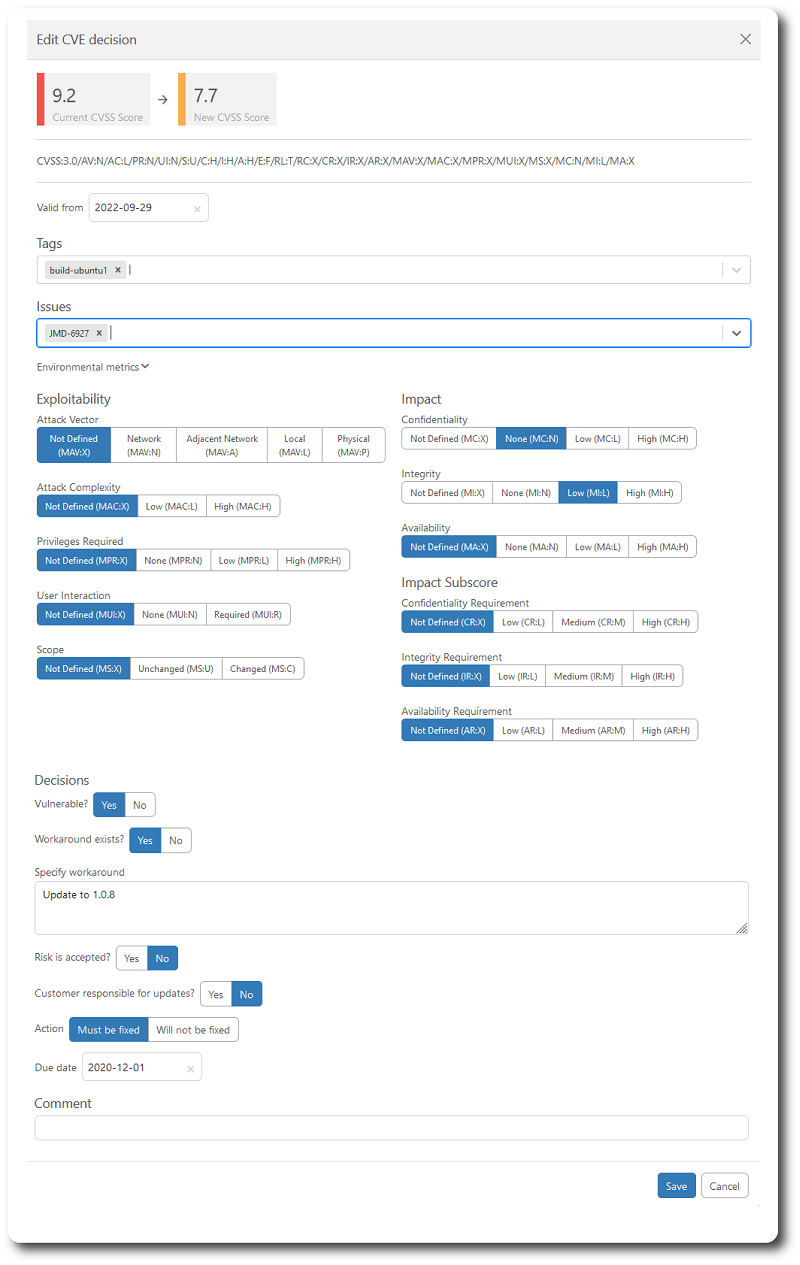Clear the Valid from date
This screenshot has width=800, height=1265.
tap(197, 209)
